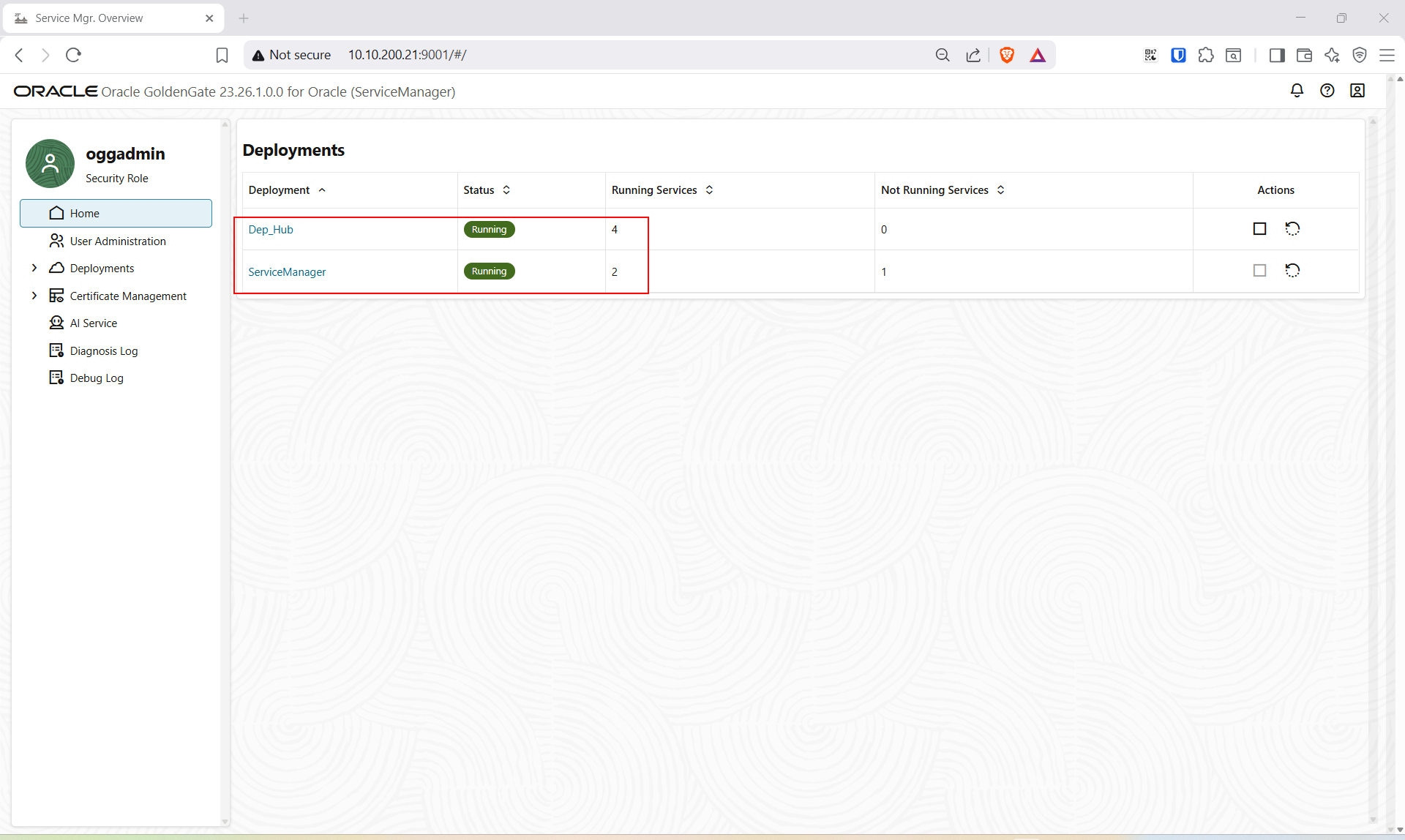Open the Leo AI sparkle icon
The width and height of the screenshot is (1405, 840).
click(1332, 55)
